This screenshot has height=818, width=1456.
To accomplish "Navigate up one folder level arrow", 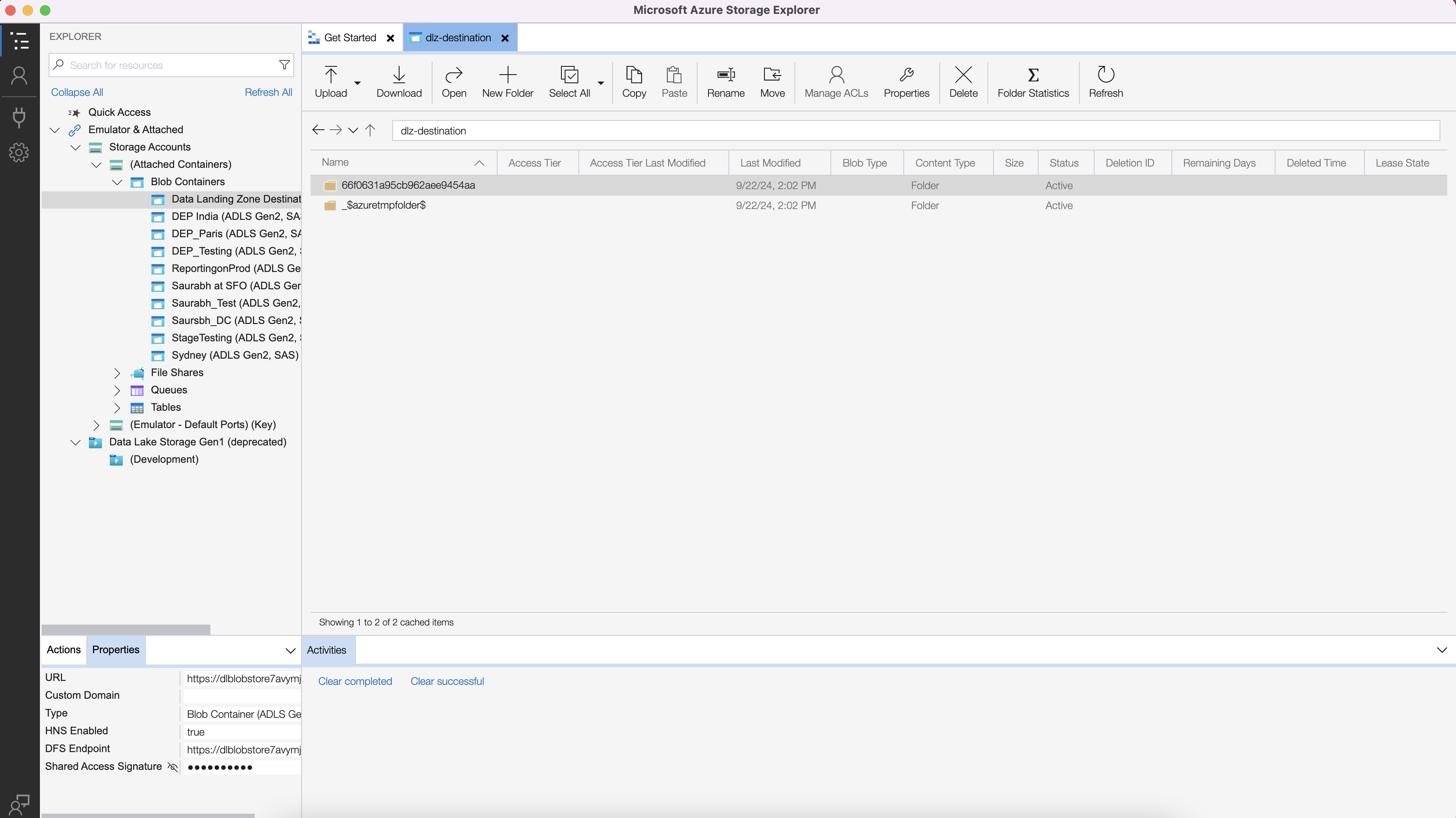I will [370, 131].
